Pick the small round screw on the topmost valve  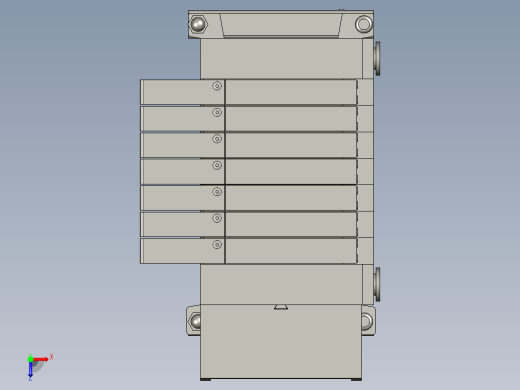217,86
